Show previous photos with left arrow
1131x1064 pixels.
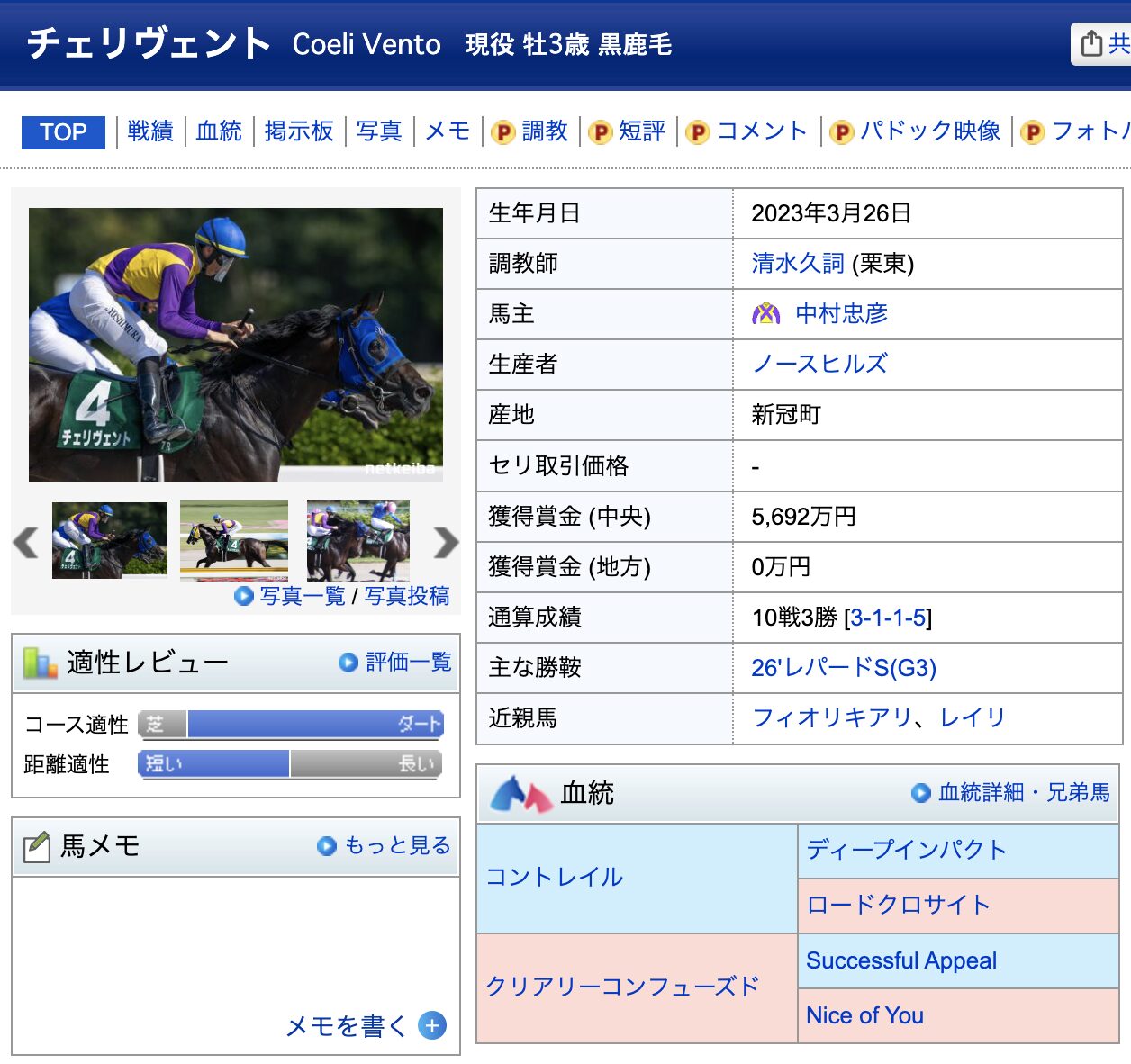[25, 542]
